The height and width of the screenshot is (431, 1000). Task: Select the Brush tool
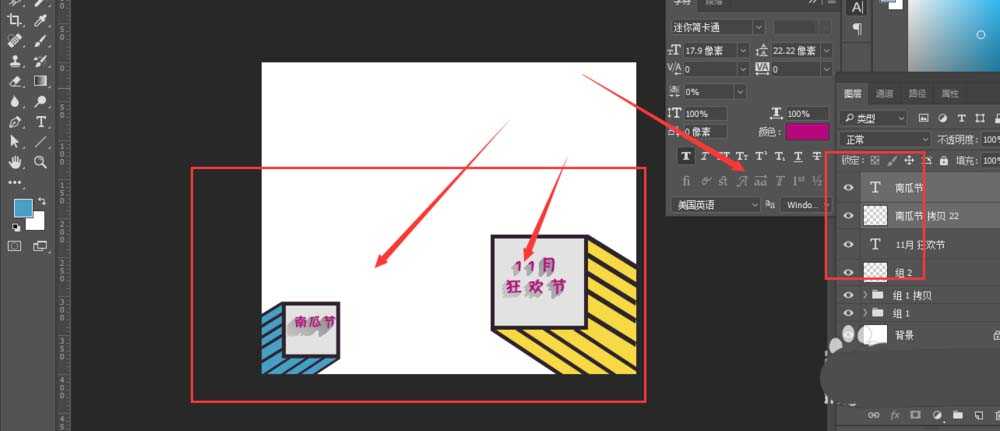tap(40, 41)
